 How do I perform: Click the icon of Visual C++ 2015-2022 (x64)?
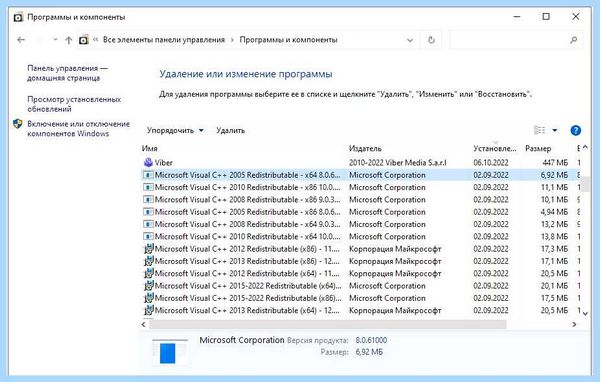click(148, 286)
